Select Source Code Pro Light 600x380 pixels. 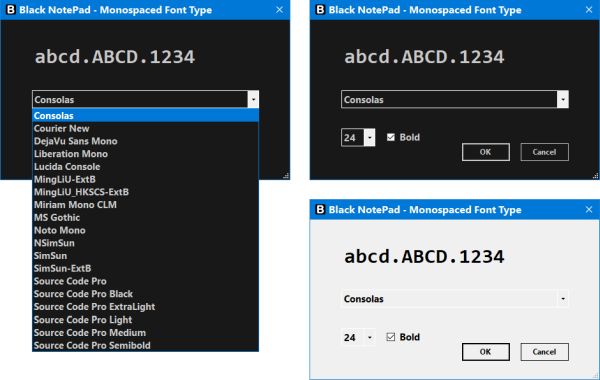tap(145, 320)
